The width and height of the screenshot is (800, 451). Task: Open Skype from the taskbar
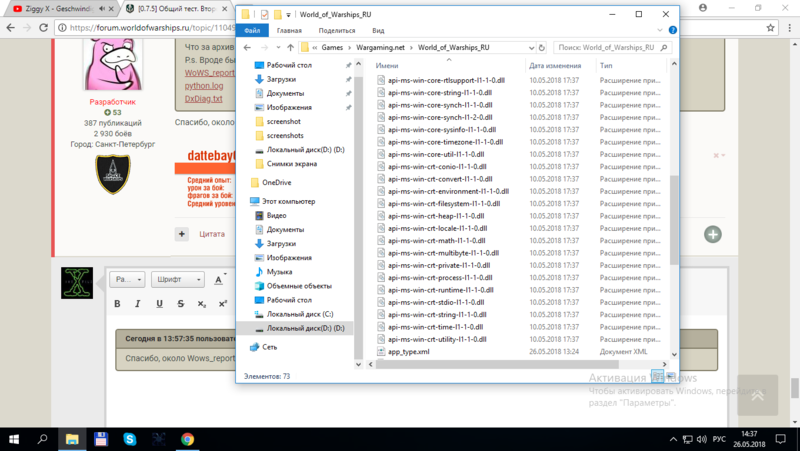pyautogui.click(x=130, y=439)
